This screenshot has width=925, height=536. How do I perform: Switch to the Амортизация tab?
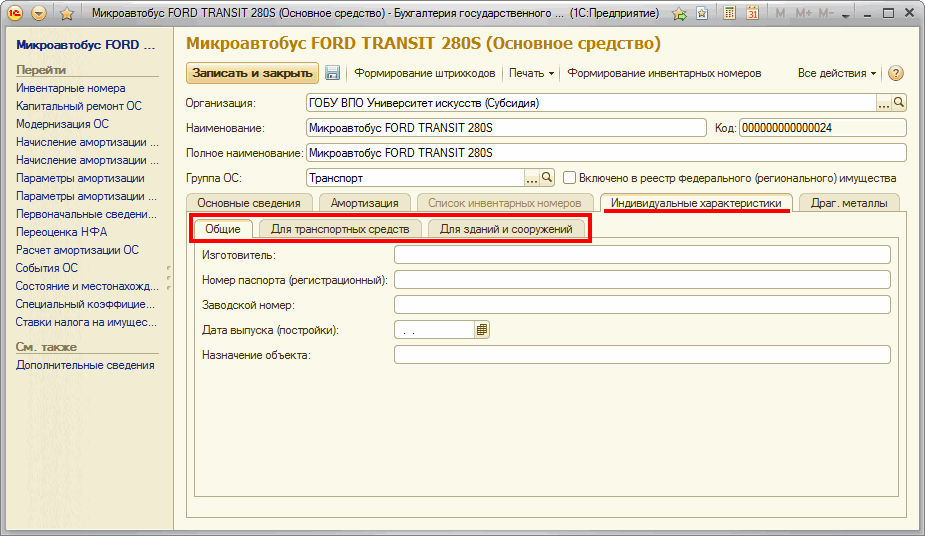(364, 203)
